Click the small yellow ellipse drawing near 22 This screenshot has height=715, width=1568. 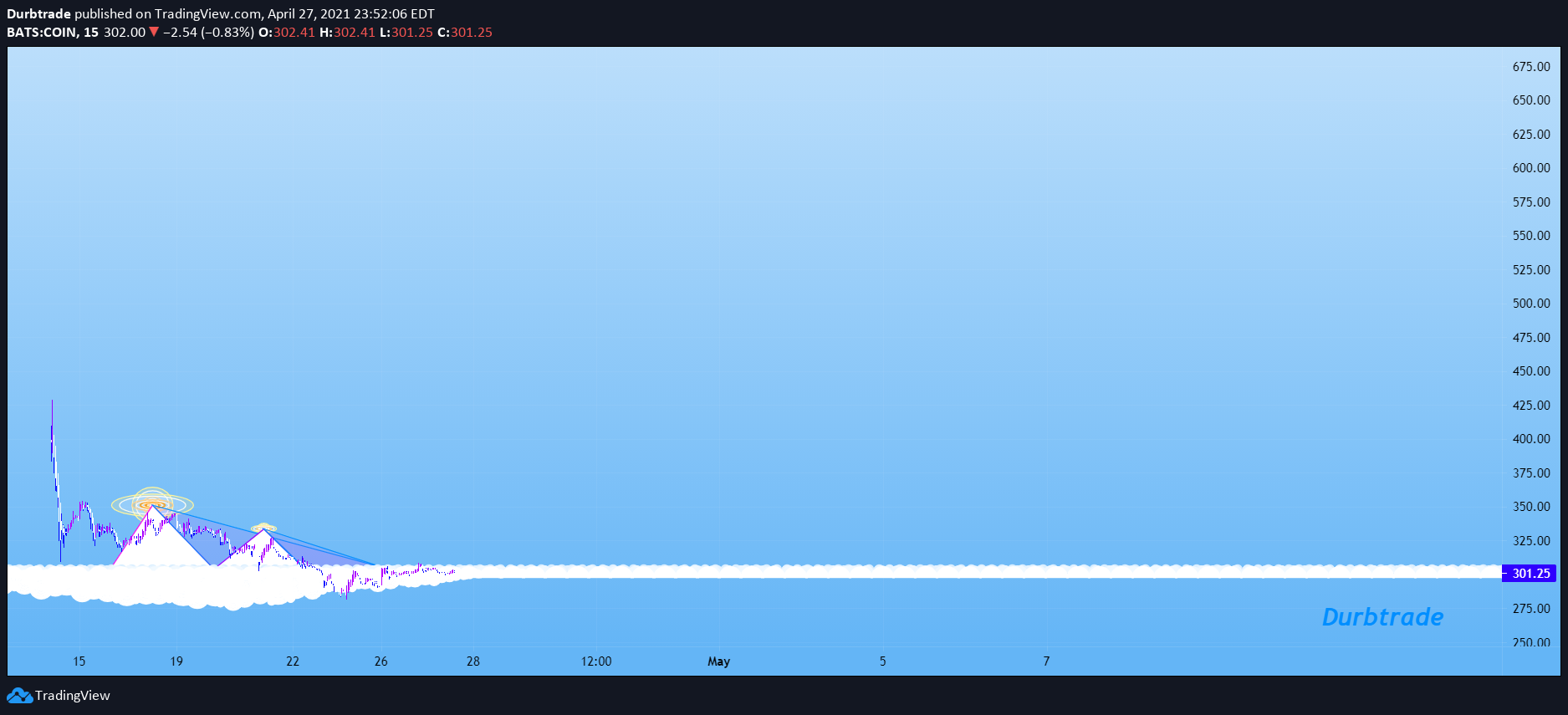click(263, 528)
